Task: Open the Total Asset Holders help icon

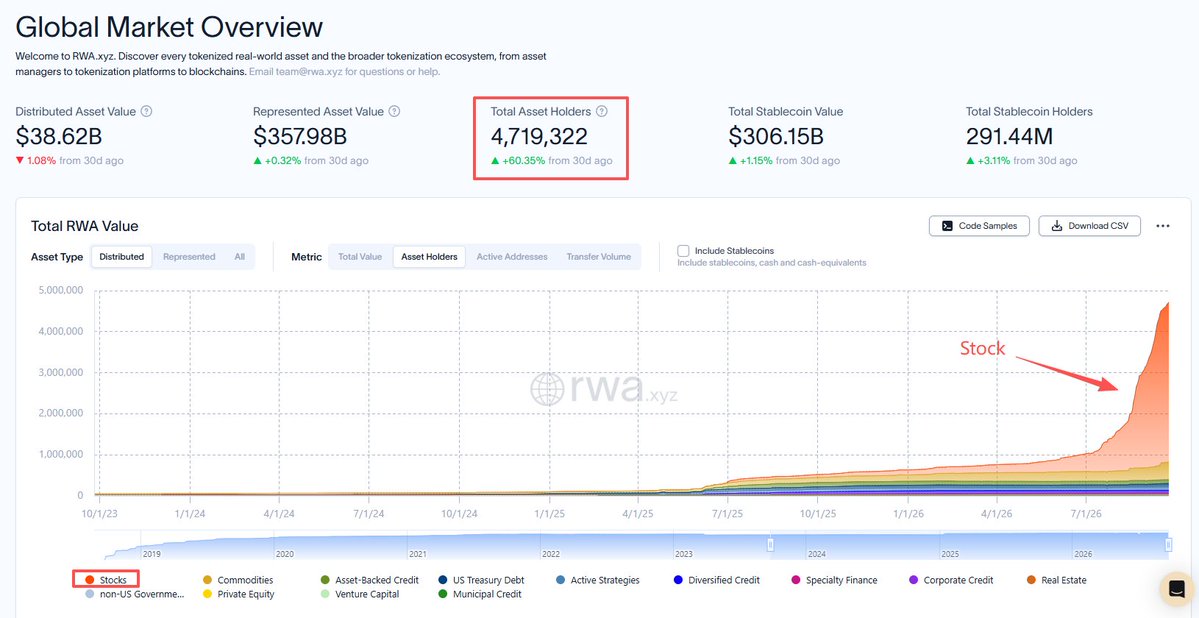Action: pos(602,111)
